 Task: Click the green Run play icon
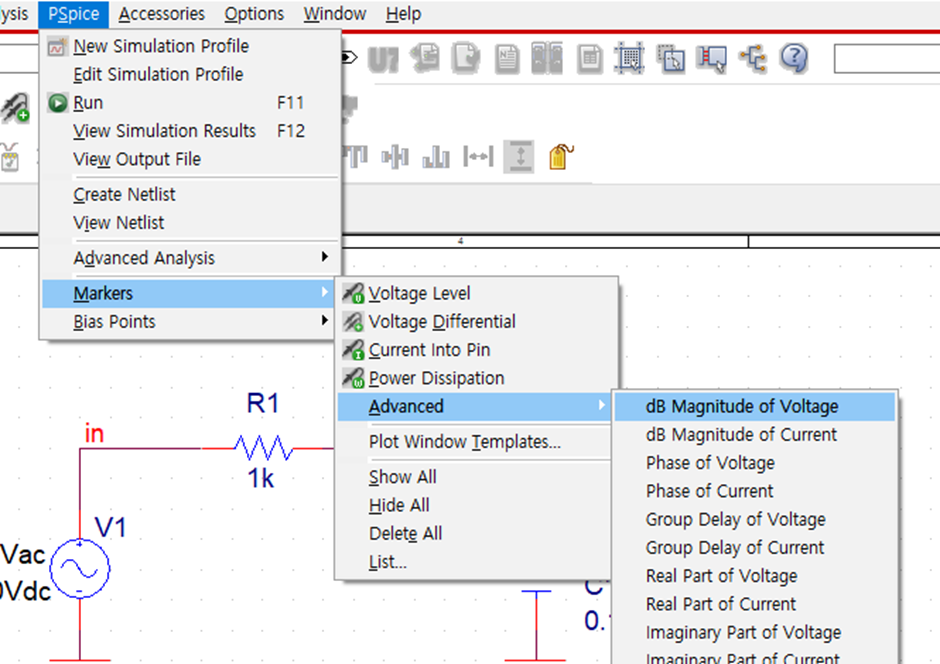58,103
